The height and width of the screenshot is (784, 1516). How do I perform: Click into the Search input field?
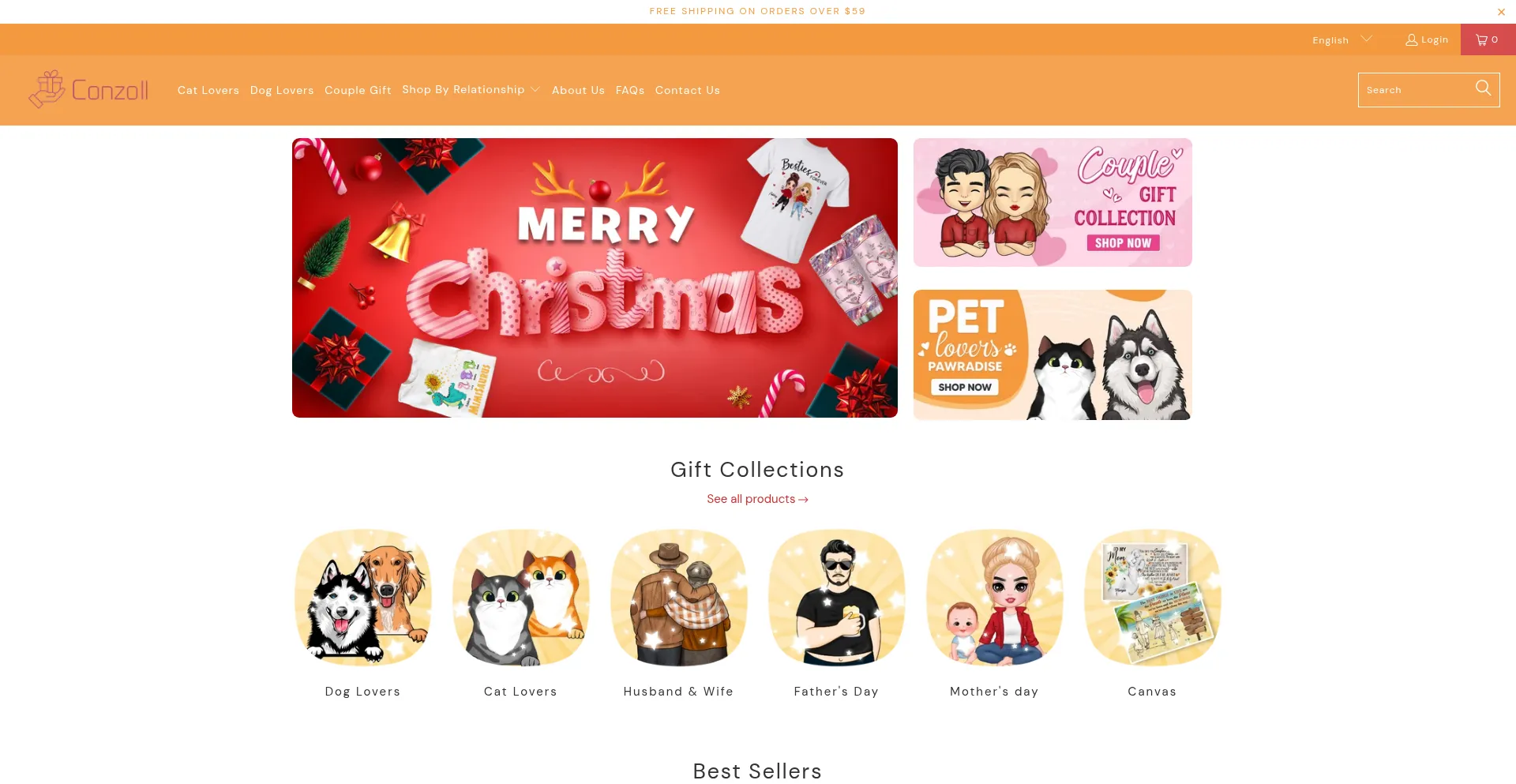tap(1417, 90)
